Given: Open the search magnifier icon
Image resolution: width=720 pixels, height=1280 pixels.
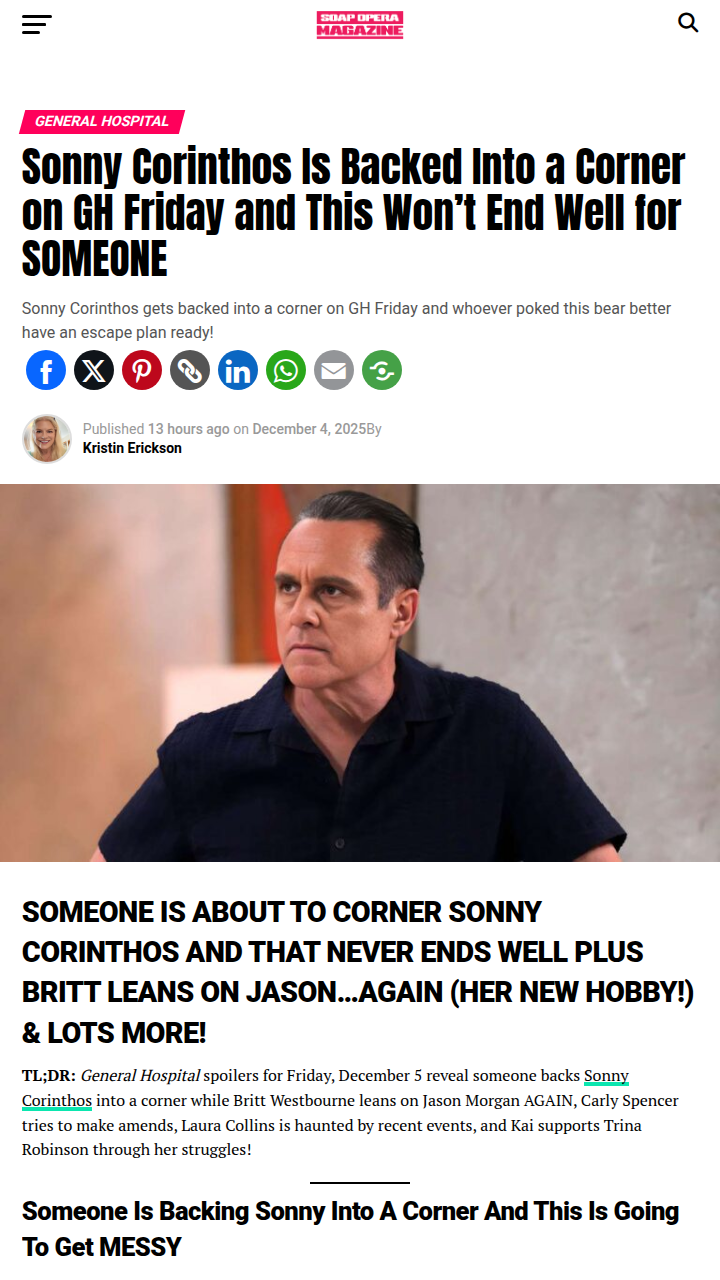Looking at the screenshot, I should [x=688, y=22].
